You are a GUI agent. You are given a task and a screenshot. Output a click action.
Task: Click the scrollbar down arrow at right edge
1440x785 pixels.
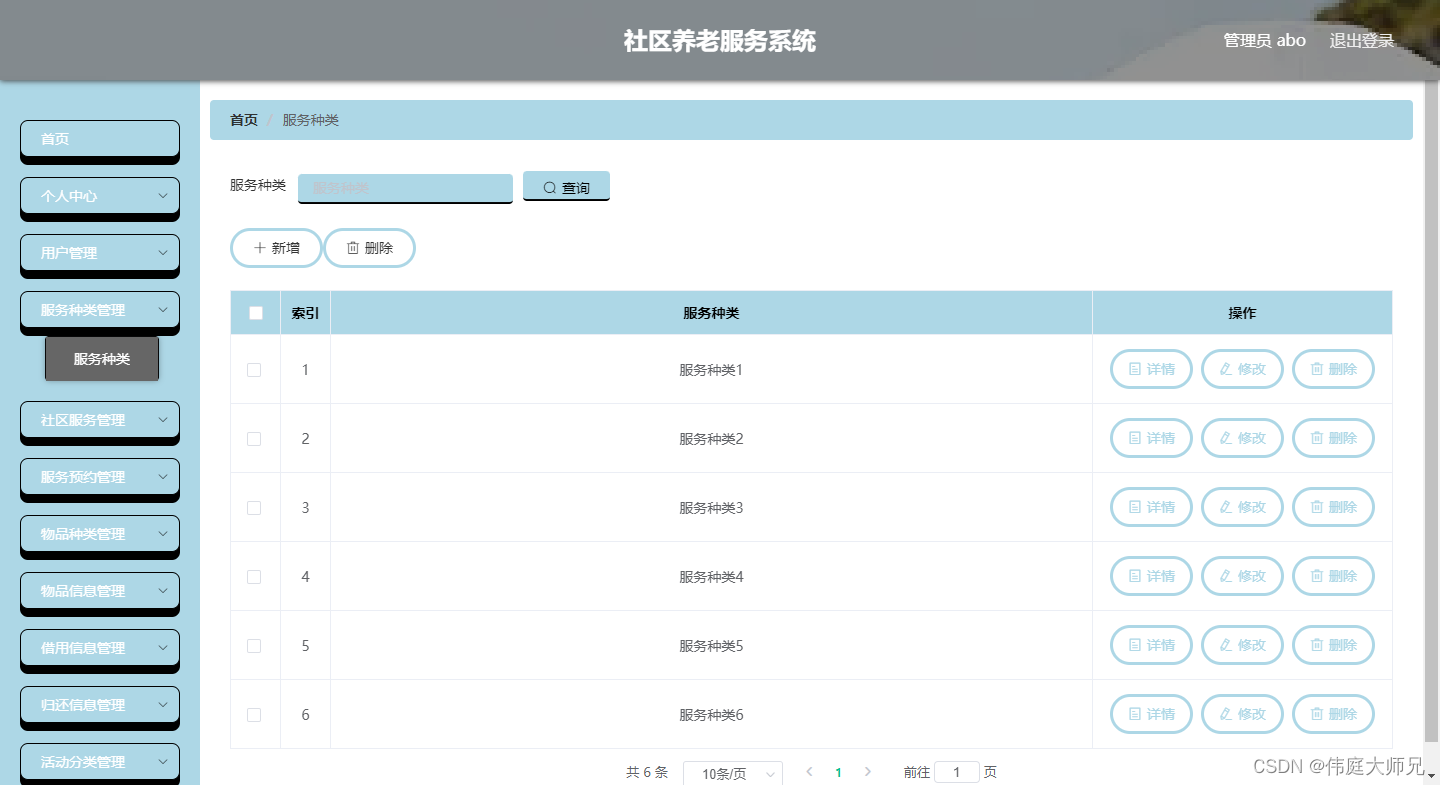1433,775
